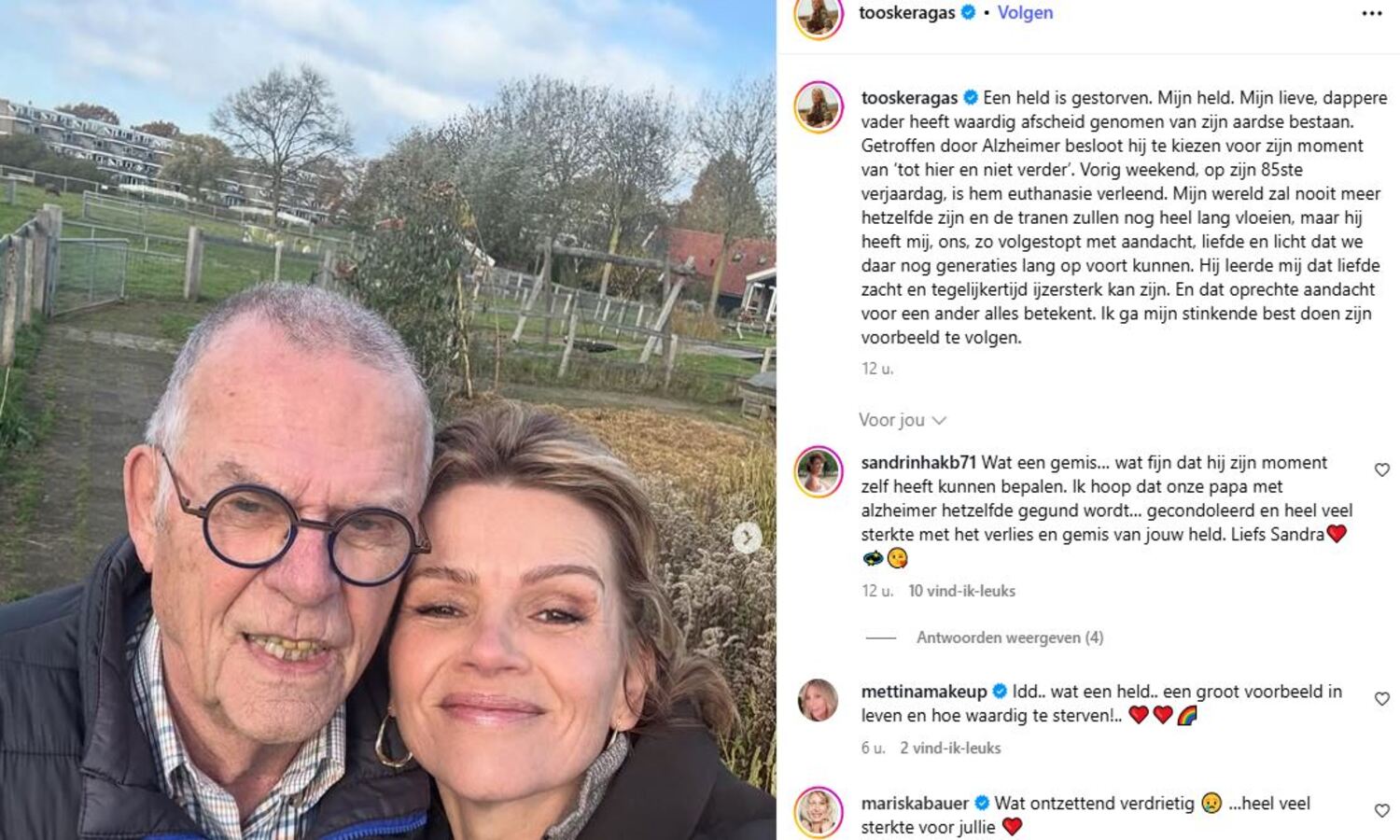
Task: View sandrinhakb71's profile picture
Action: [819, 471]
